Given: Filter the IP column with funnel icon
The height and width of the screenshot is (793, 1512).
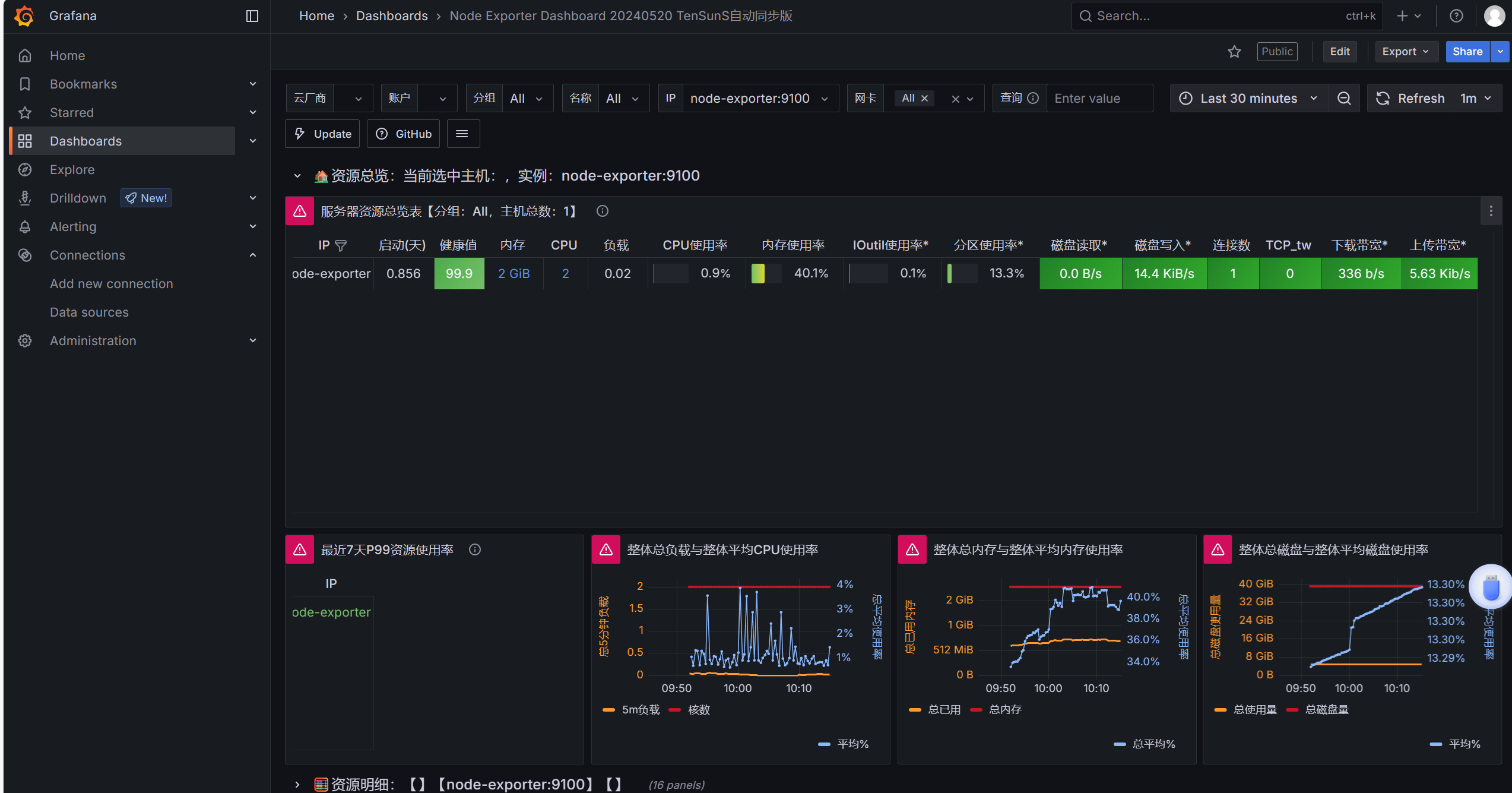Looking at the screenshot, I should coord(341,245).
